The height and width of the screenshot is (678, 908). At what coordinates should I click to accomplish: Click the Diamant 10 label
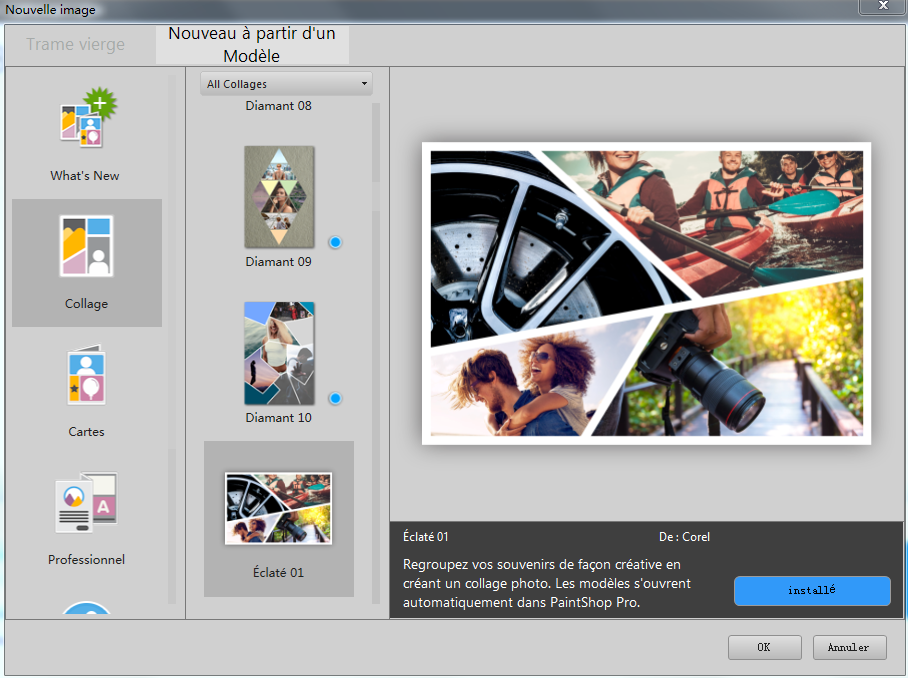(x=279, y=417)
